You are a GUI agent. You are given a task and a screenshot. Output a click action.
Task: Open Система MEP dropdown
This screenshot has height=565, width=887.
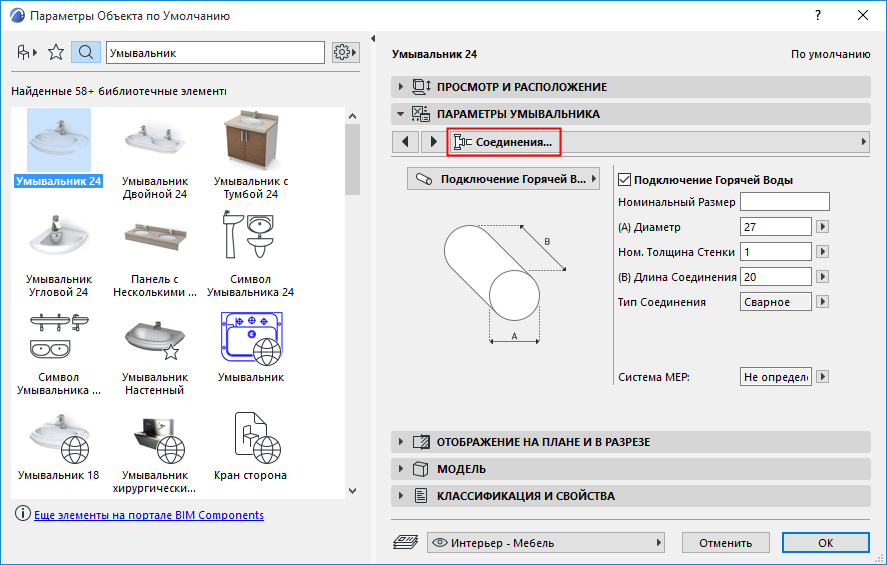click(x=823, y=376)
